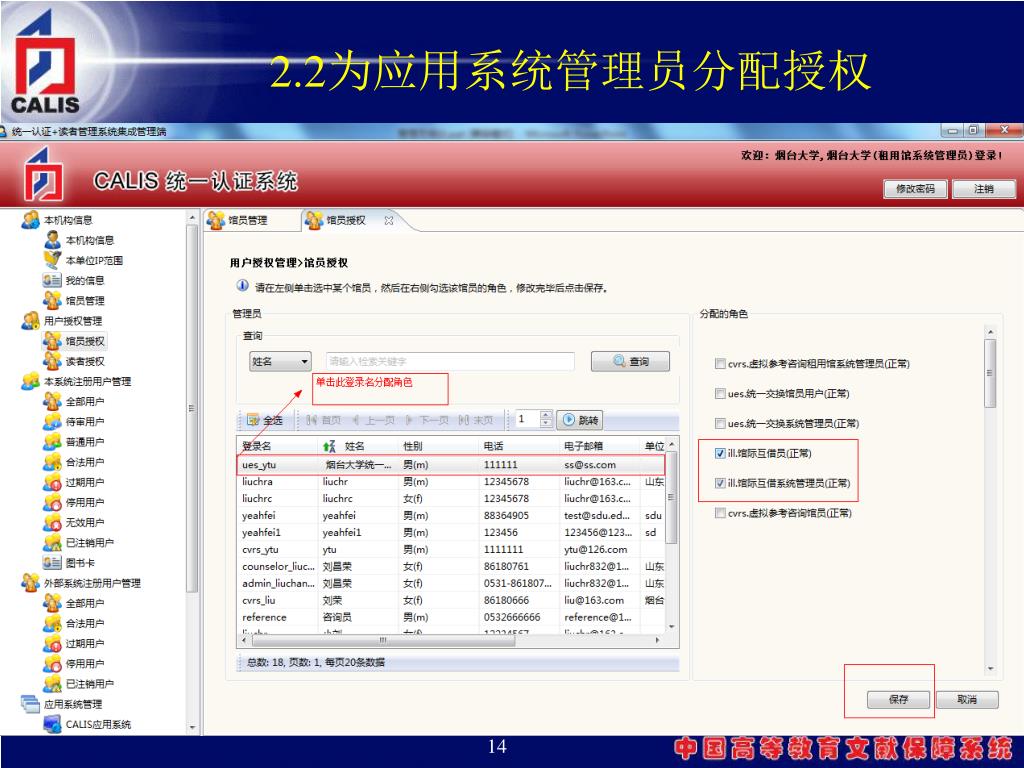Check cvrs.虚拟参考咨询租用馆系统管理员 role
1024x768 pixels.
(720, 364)
